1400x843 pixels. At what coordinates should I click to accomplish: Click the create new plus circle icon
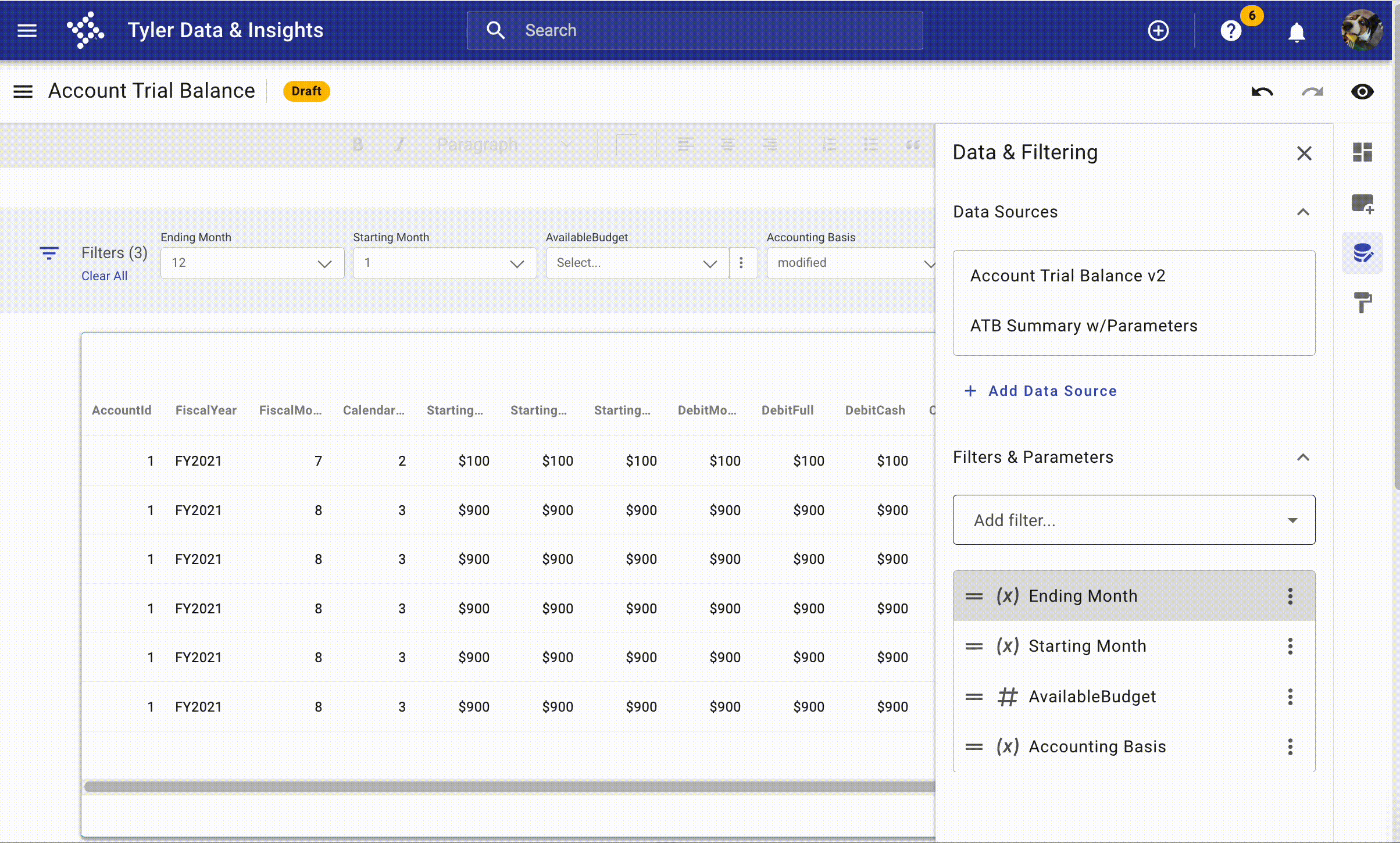pyautogui.click(x=1158, y=30)
